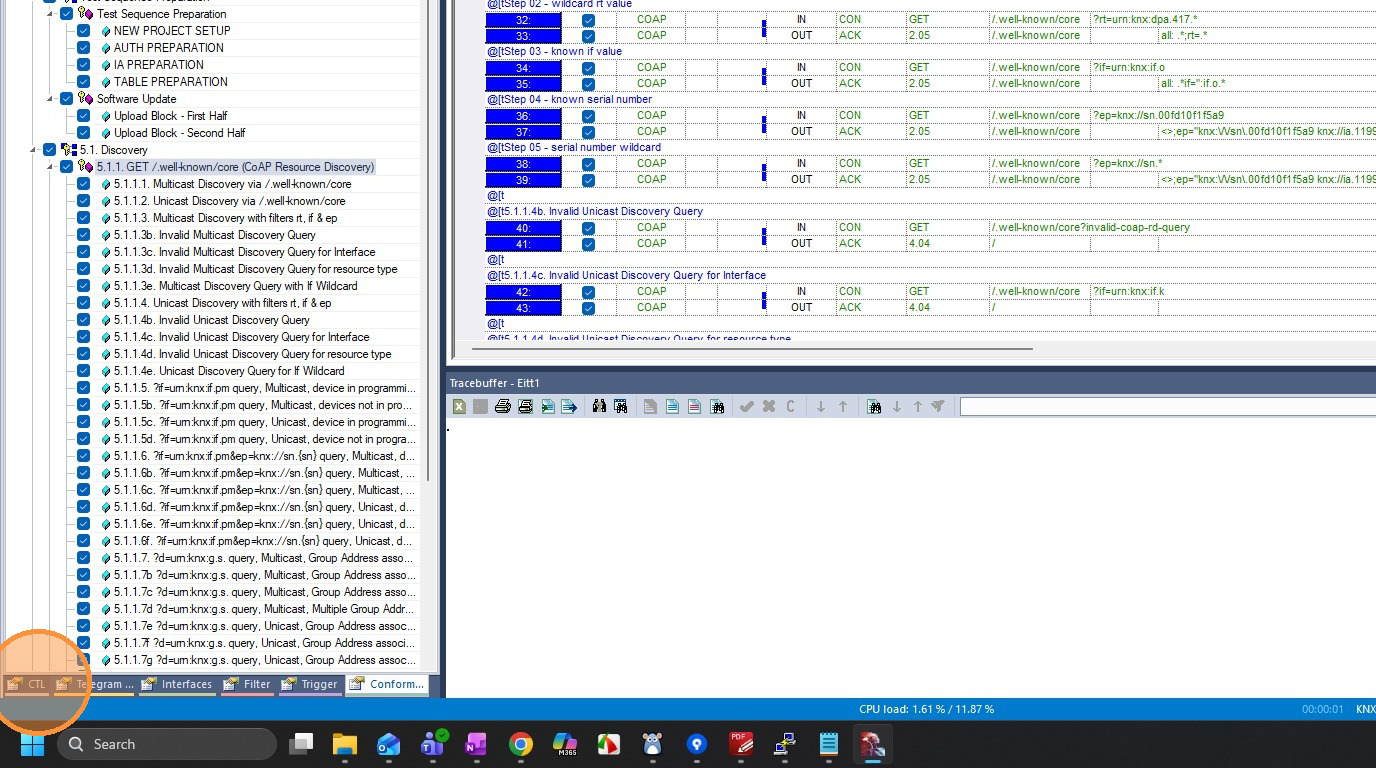This screenshot has width=1376, height=768.
Task: Collapse the Test Sequence Preparation node
Action: point(51,14)
